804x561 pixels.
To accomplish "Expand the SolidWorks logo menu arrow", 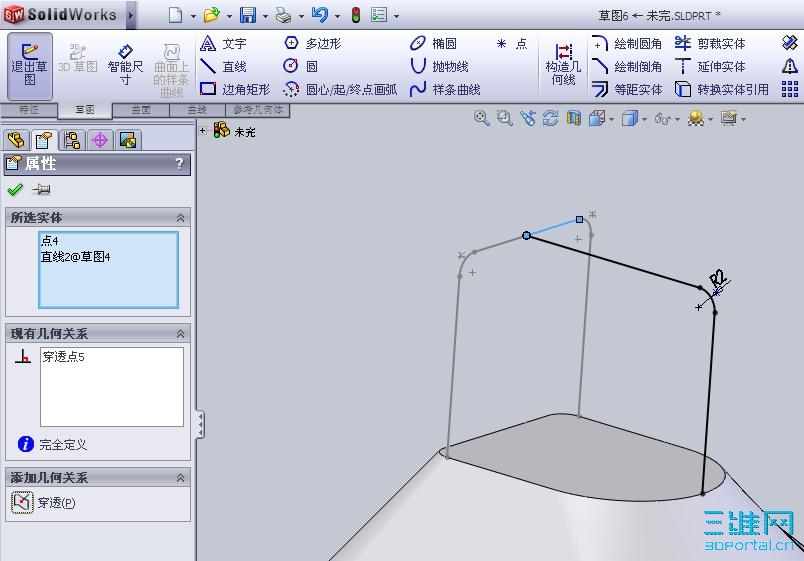I will point(131,15).
